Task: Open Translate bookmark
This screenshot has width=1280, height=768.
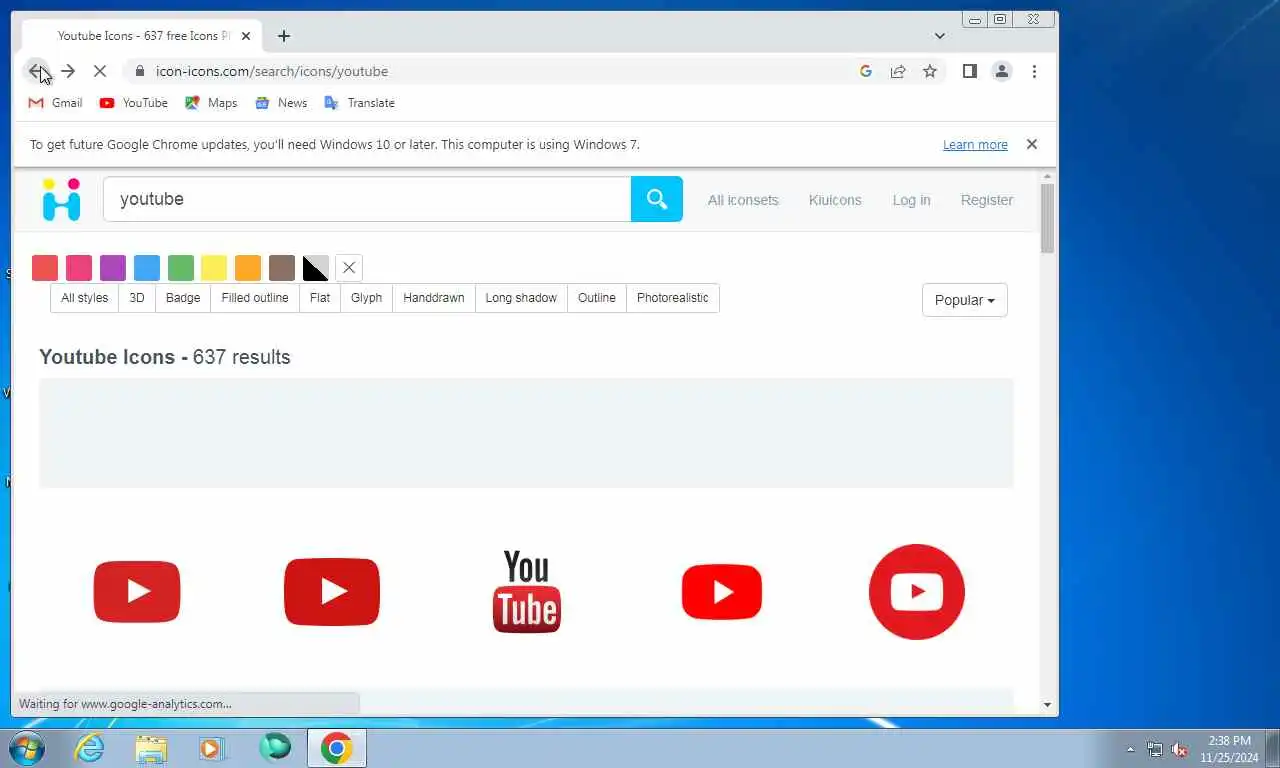Action: [359, 103]
